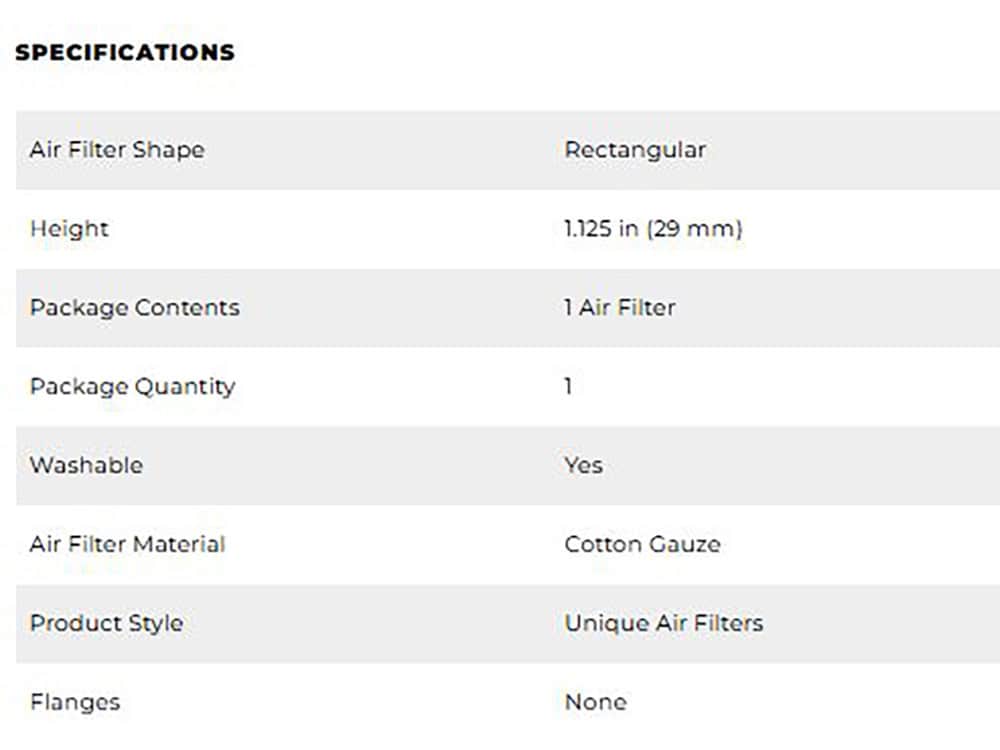1000x750 pixels.
Task: Click the Height label
Action: pyautogui.click(x=69, y=229)
